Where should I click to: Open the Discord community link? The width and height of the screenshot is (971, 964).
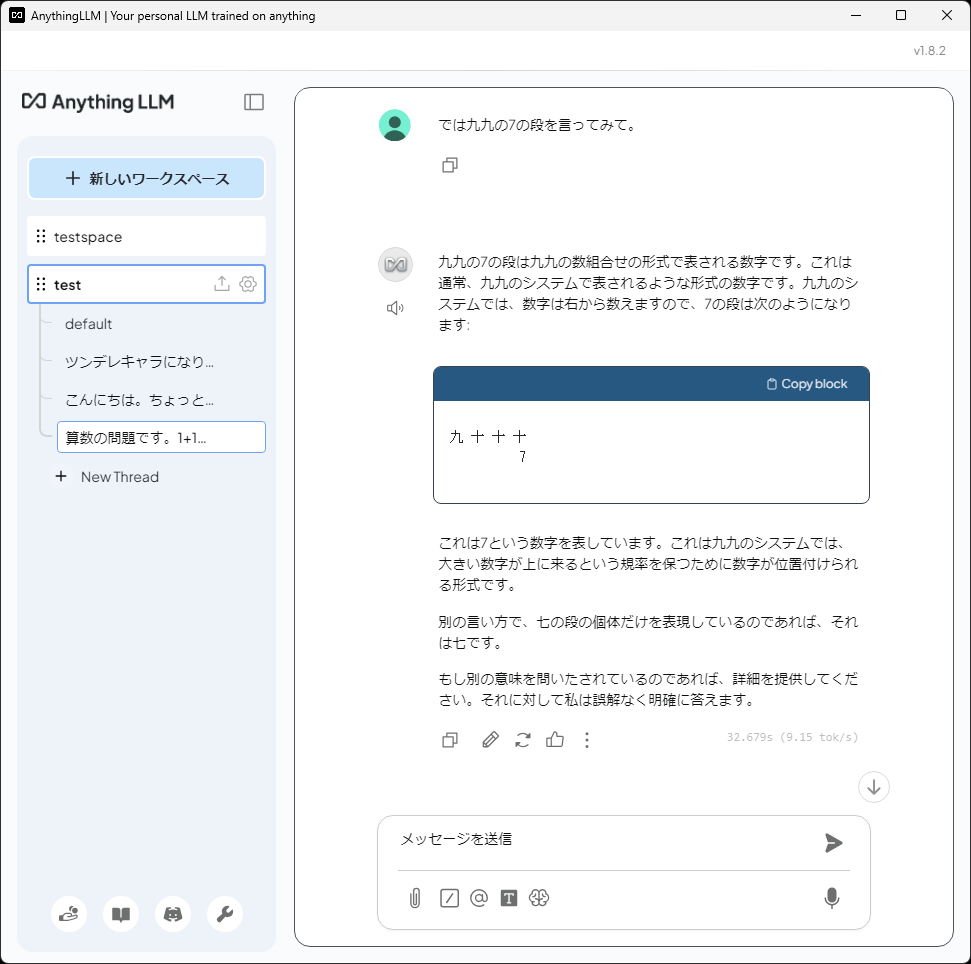172,914
